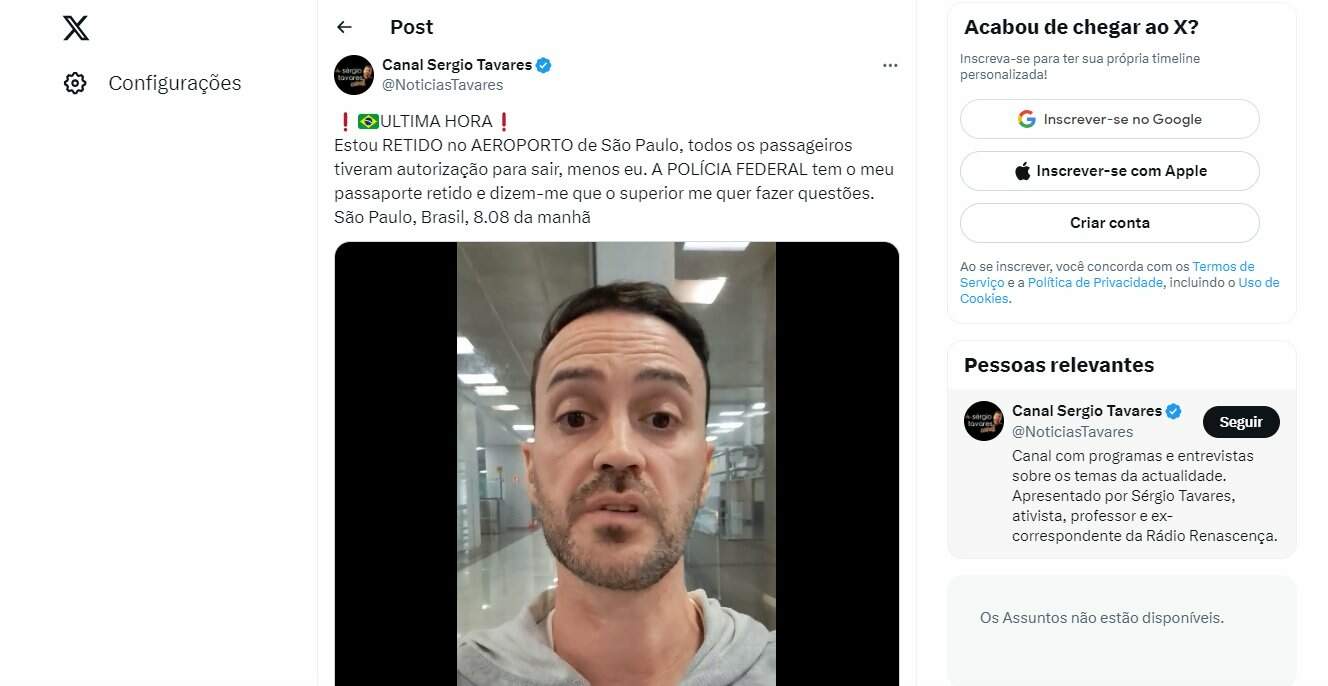1328x686 pixels.
Task: Go back using the arrow beside Post
Action: pyautogui.click(x=344, y=27)
